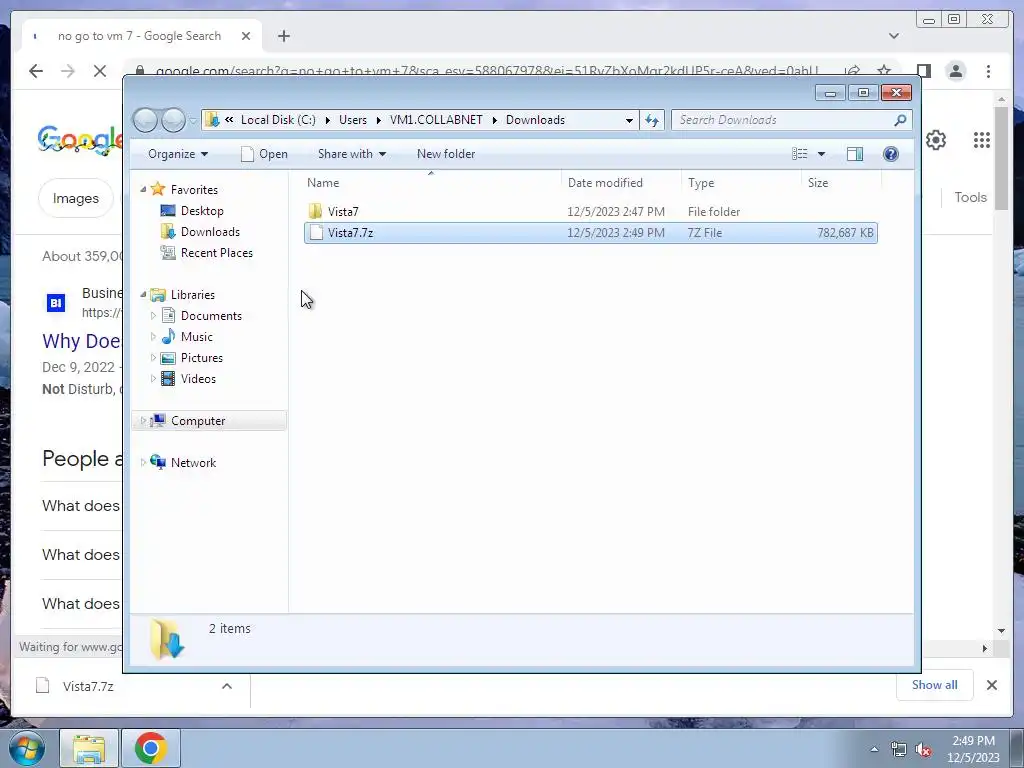Click Show all downloads in Chrome
1024x768 pixels.
(935, 685)
